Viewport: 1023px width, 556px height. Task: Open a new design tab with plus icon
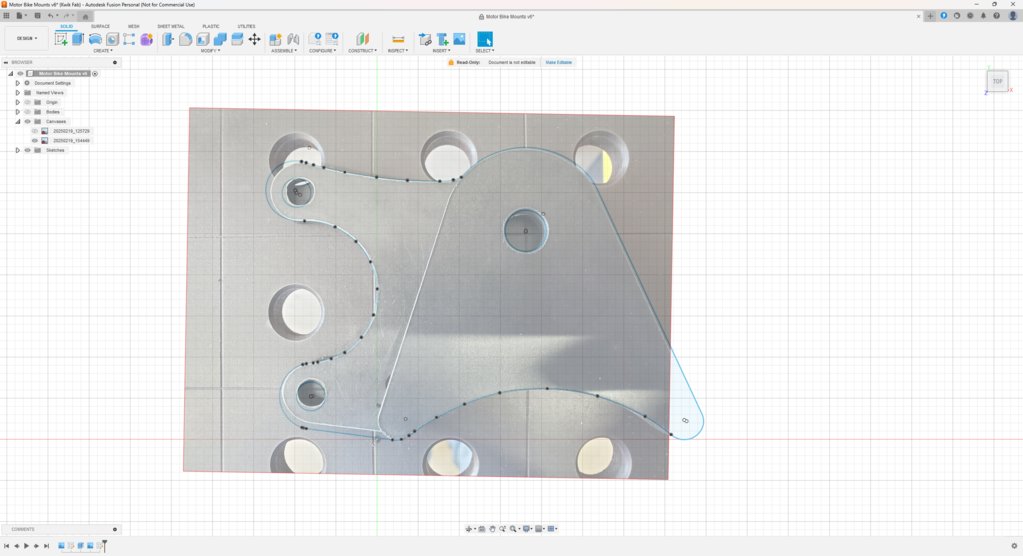930,16
